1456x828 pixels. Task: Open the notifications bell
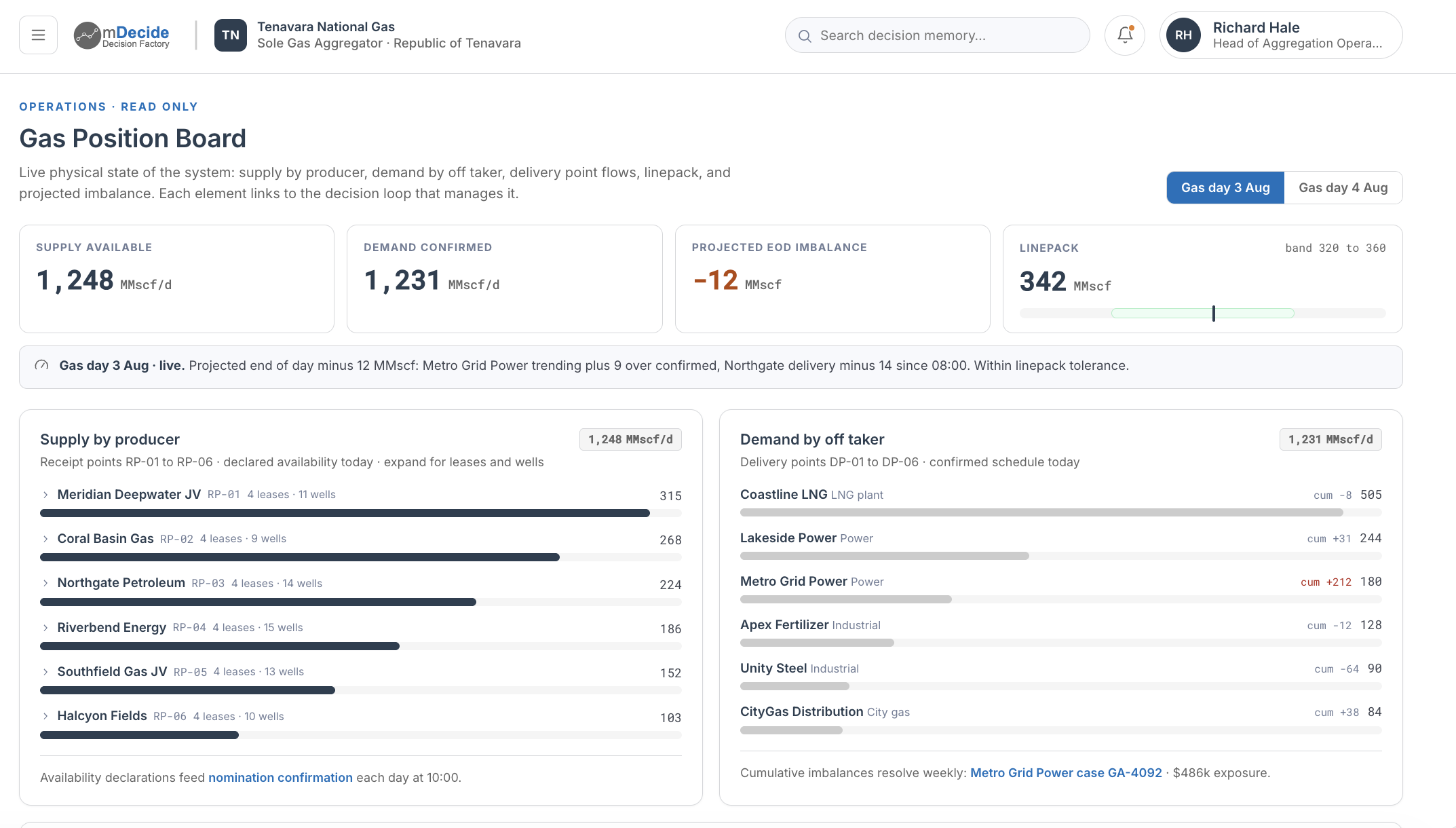1125,35
